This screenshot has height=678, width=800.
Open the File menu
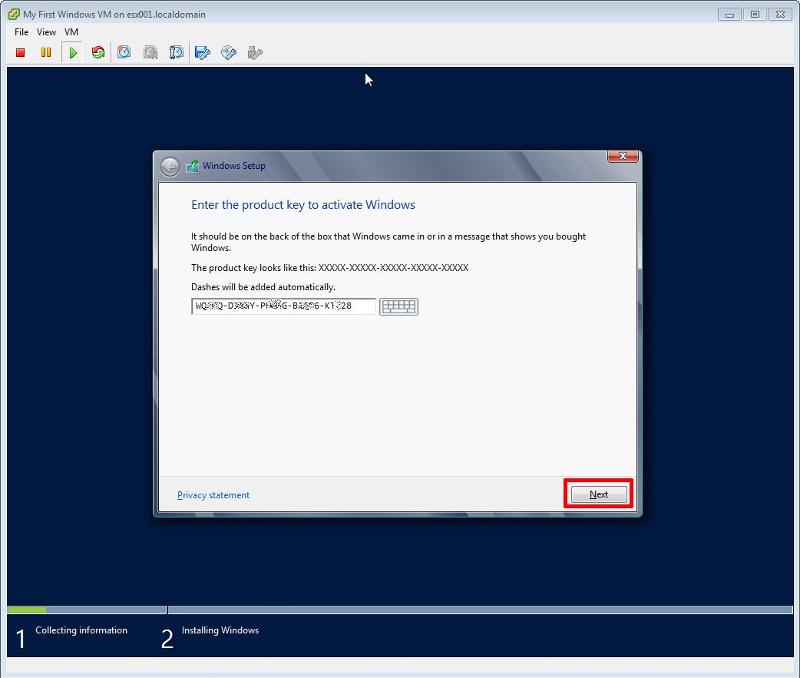tap(21, 32)
